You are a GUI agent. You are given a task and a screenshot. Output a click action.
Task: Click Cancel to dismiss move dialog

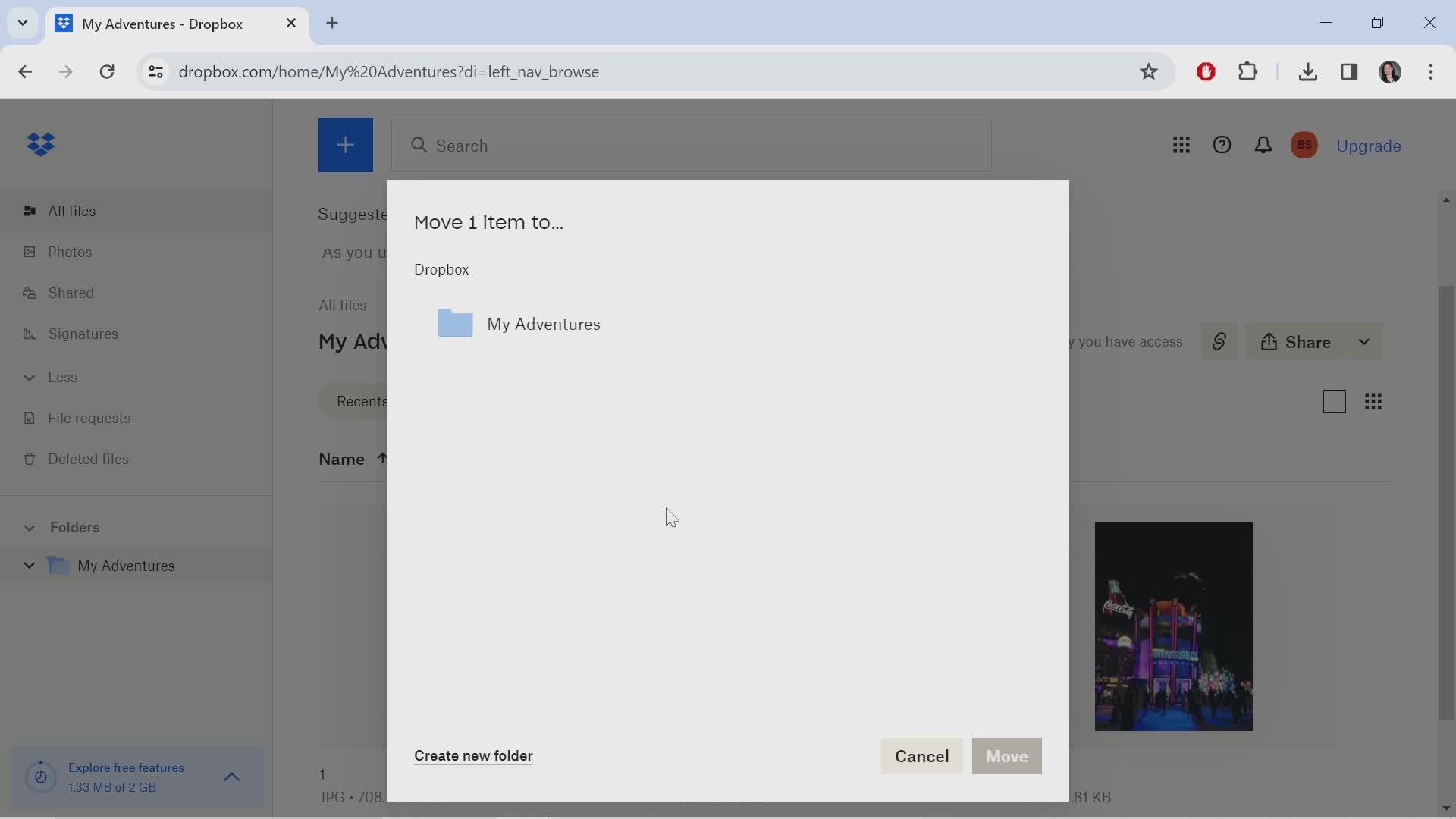coord(921,756)
